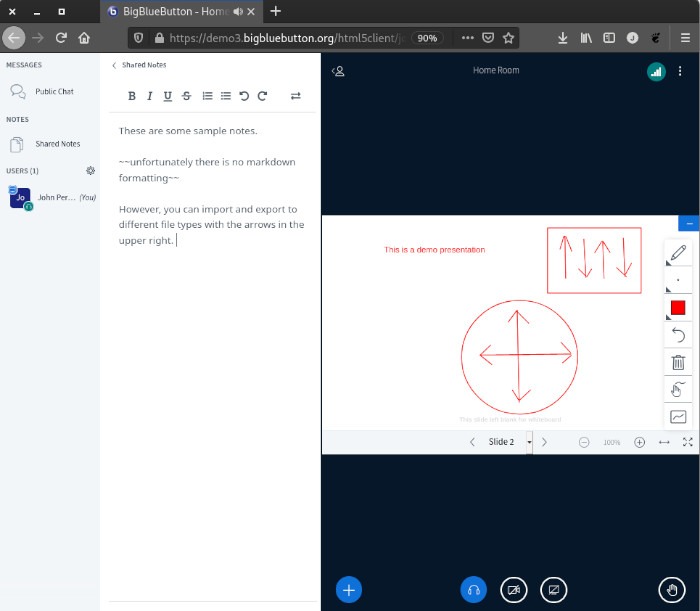Viewport: 700px width, 611px height.
Task: Undo last edit in Shared Notes
Action: (244, 96)
